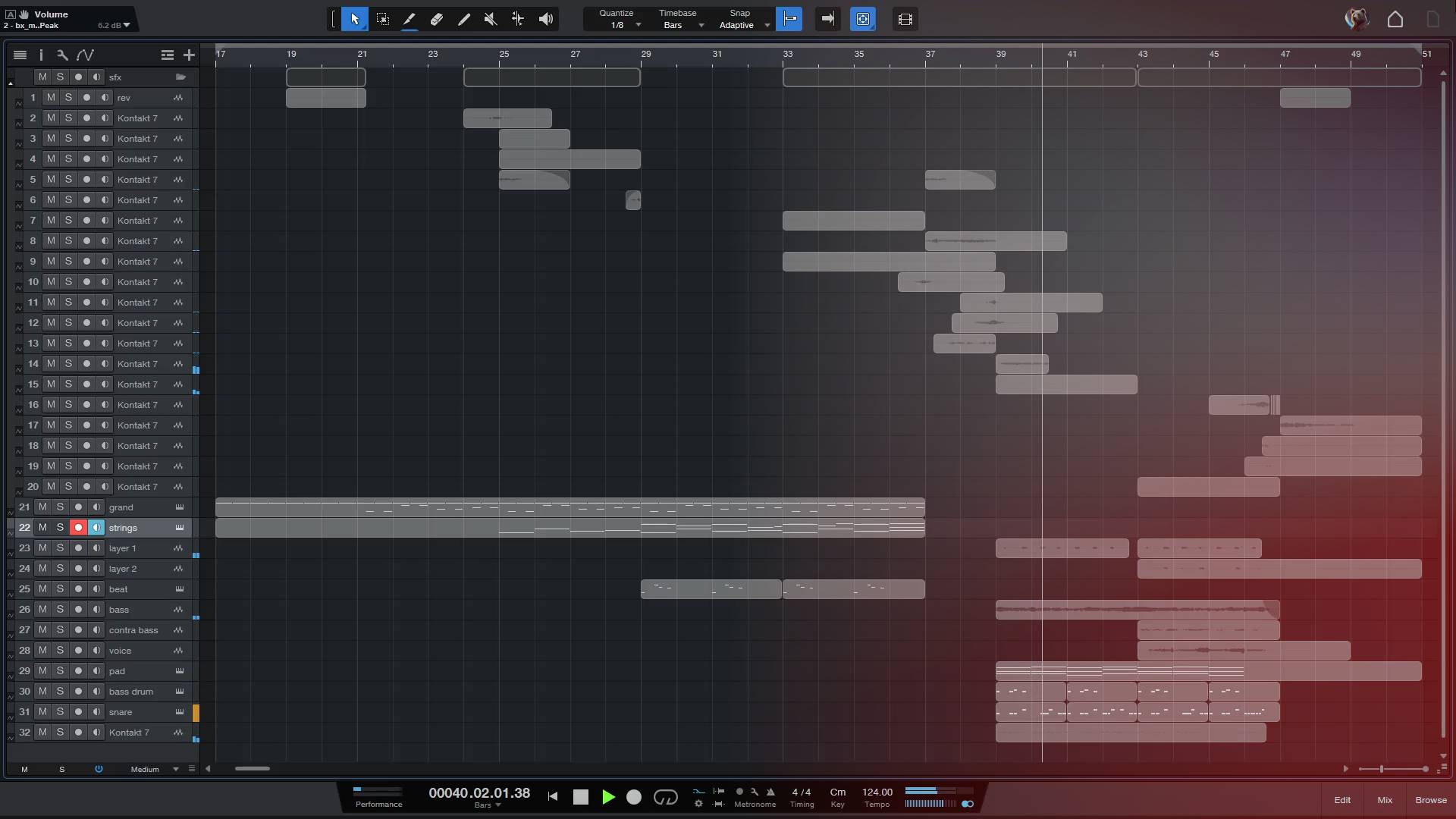Click the Edit button
Screen dimensions: 1456x819
(x=1342, y=800)
